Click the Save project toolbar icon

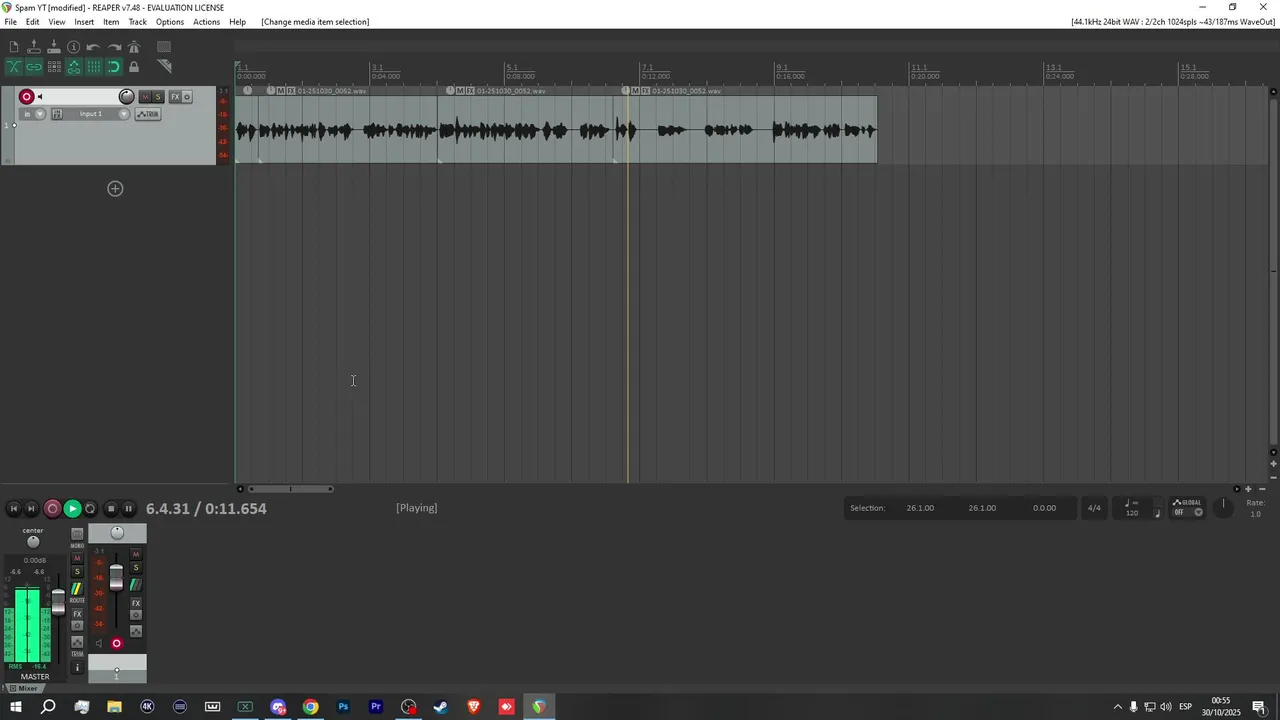(x=54, y=47)
